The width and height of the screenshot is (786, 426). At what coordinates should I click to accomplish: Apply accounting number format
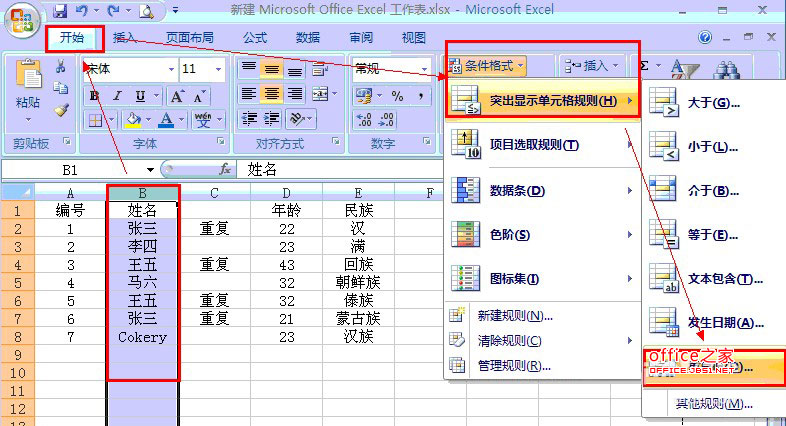(364, 95)
